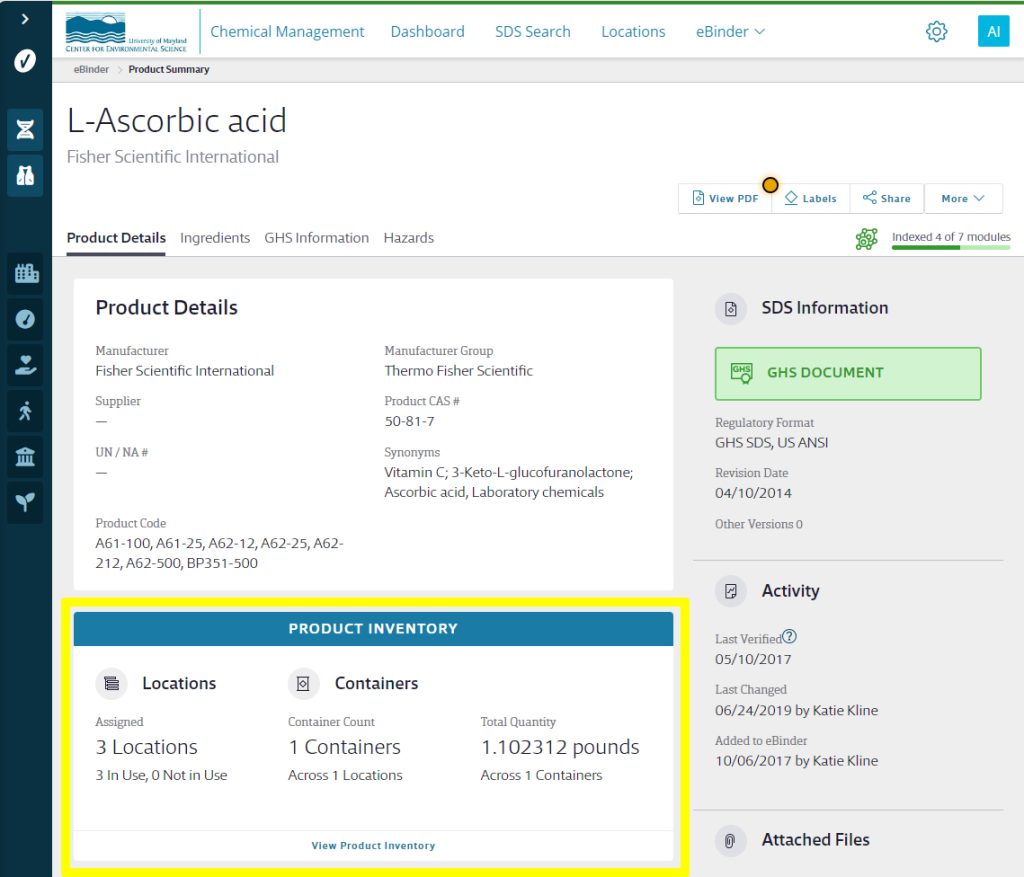Click the '3 Locations' assigned value
Screen dimensions: 1024x877
[146, 747]
